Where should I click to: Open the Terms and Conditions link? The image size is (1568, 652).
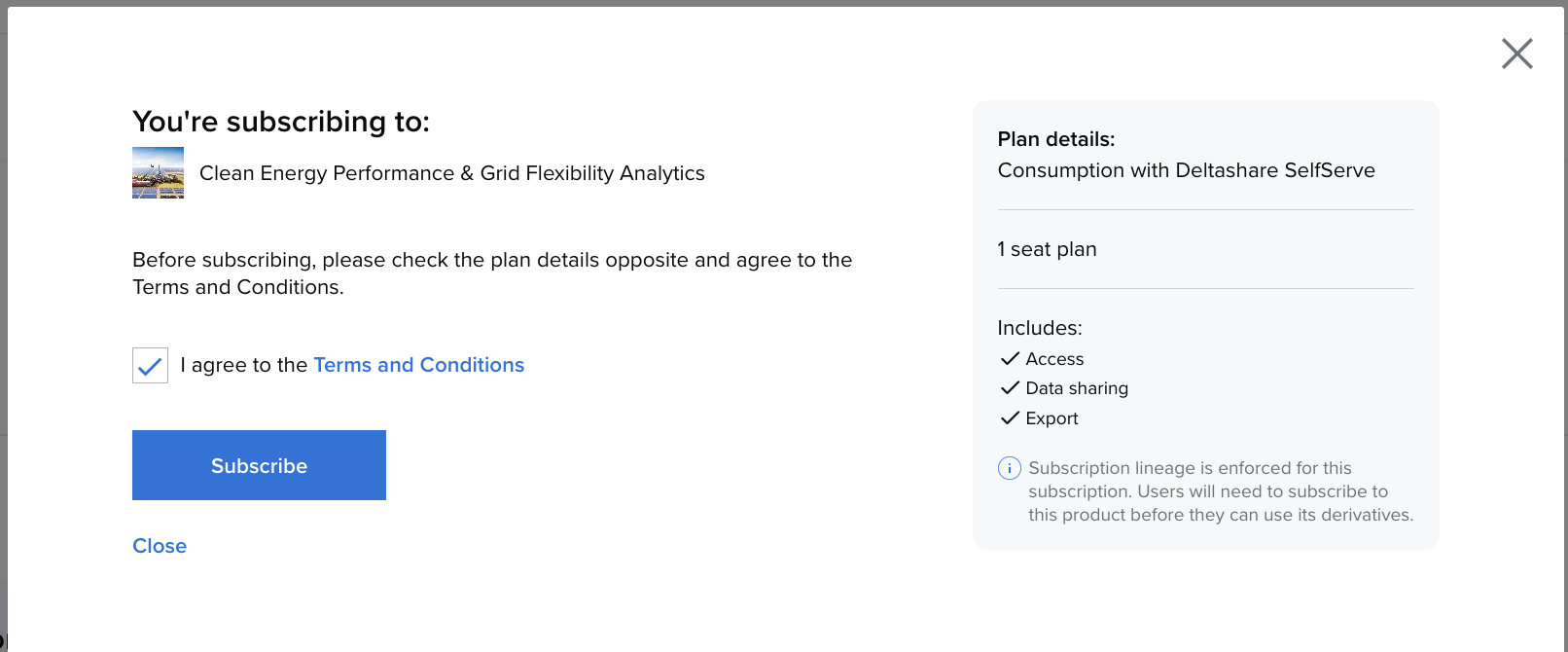tap(418, 365)
